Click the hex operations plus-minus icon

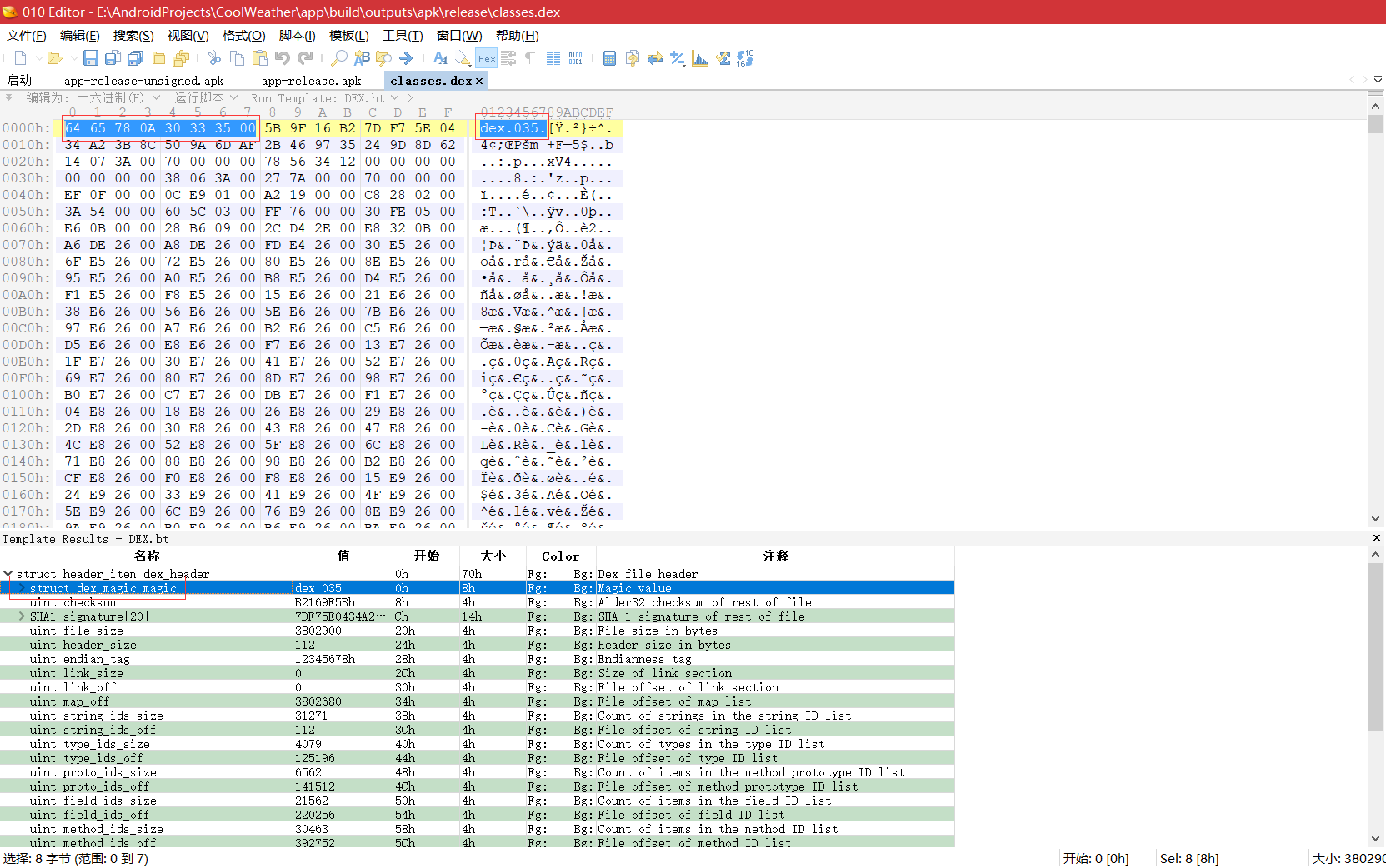click(678, 58)
